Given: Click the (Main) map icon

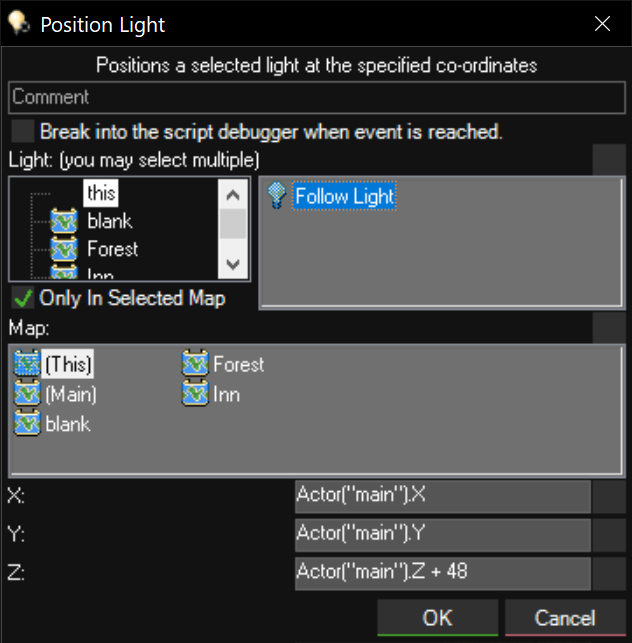Looking at the screenshot, I should click(x=27, y=394).
